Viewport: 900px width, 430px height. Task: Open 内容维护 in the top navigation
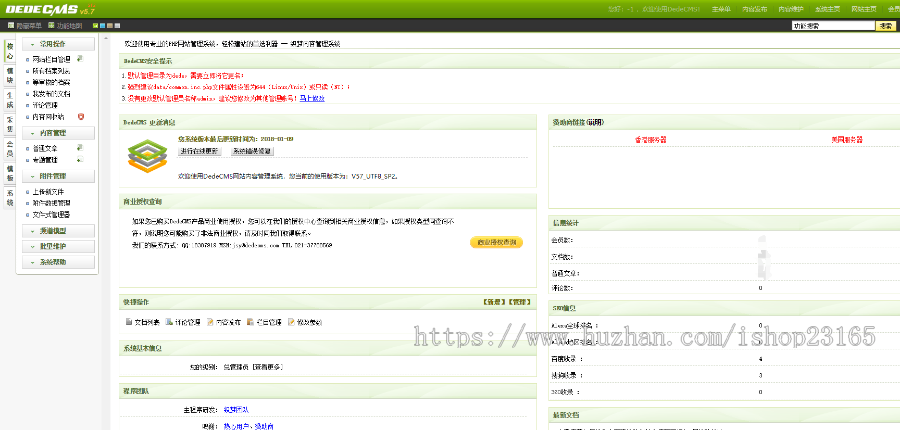(x=791, y=9)
